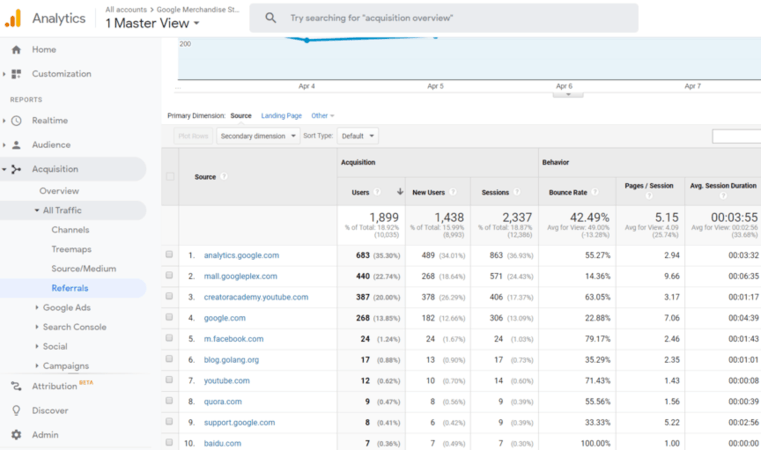Open the Channels report
The width and height of the screenshot is (761, 450).
point(70,230)
